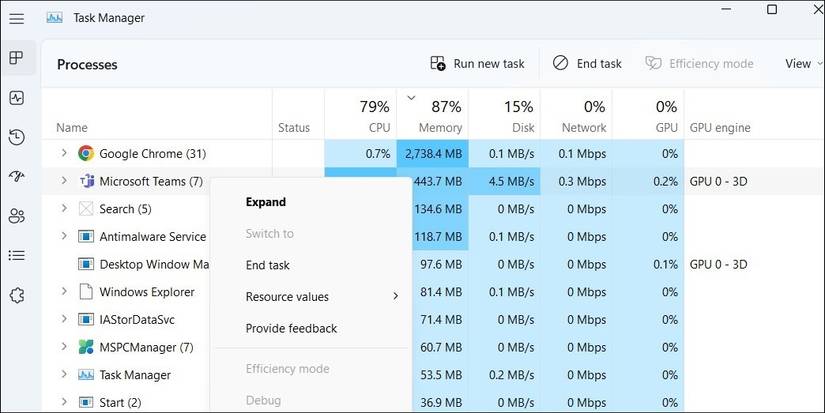The height and width of the screenshot is (413, 825).
Task: Click End task in the toolbar
Action: coord(587,64)
